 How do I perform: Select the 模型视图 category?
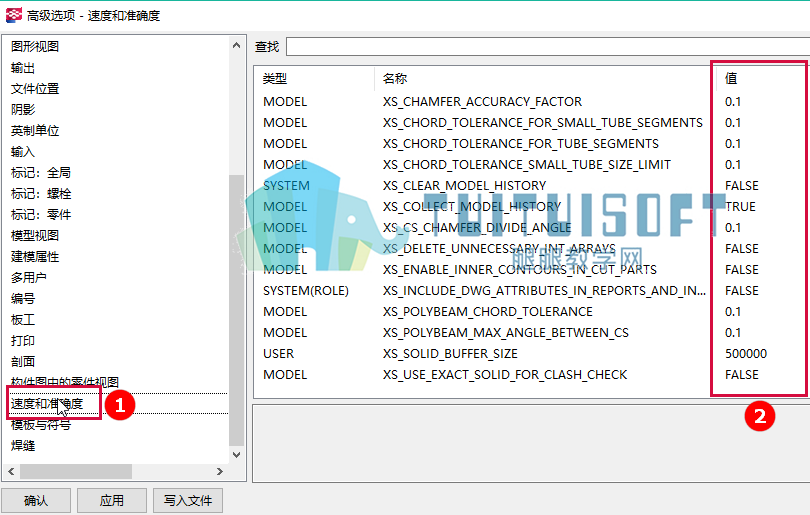[x=35, y=236]
